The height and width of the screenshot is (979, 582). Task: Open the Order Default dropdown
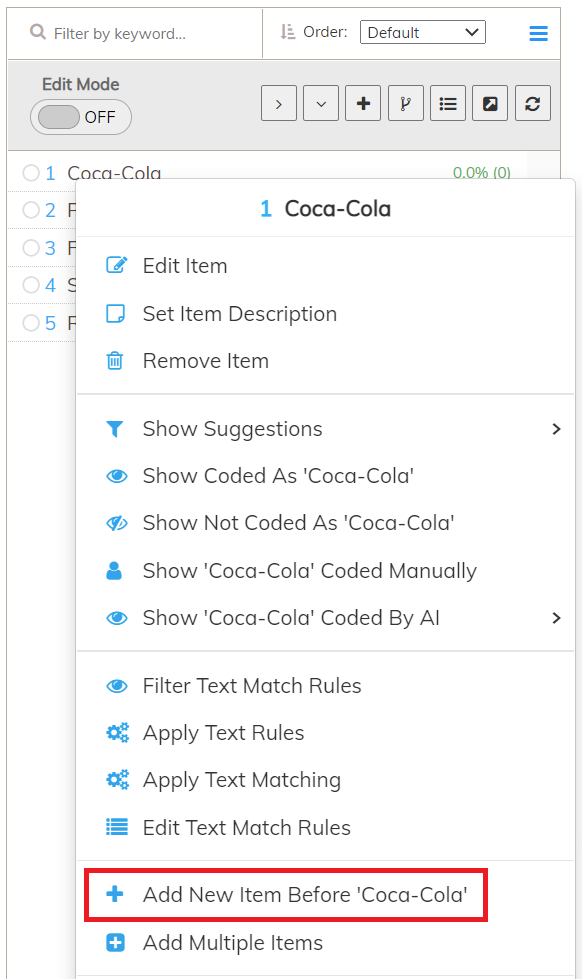click(423, 32)
